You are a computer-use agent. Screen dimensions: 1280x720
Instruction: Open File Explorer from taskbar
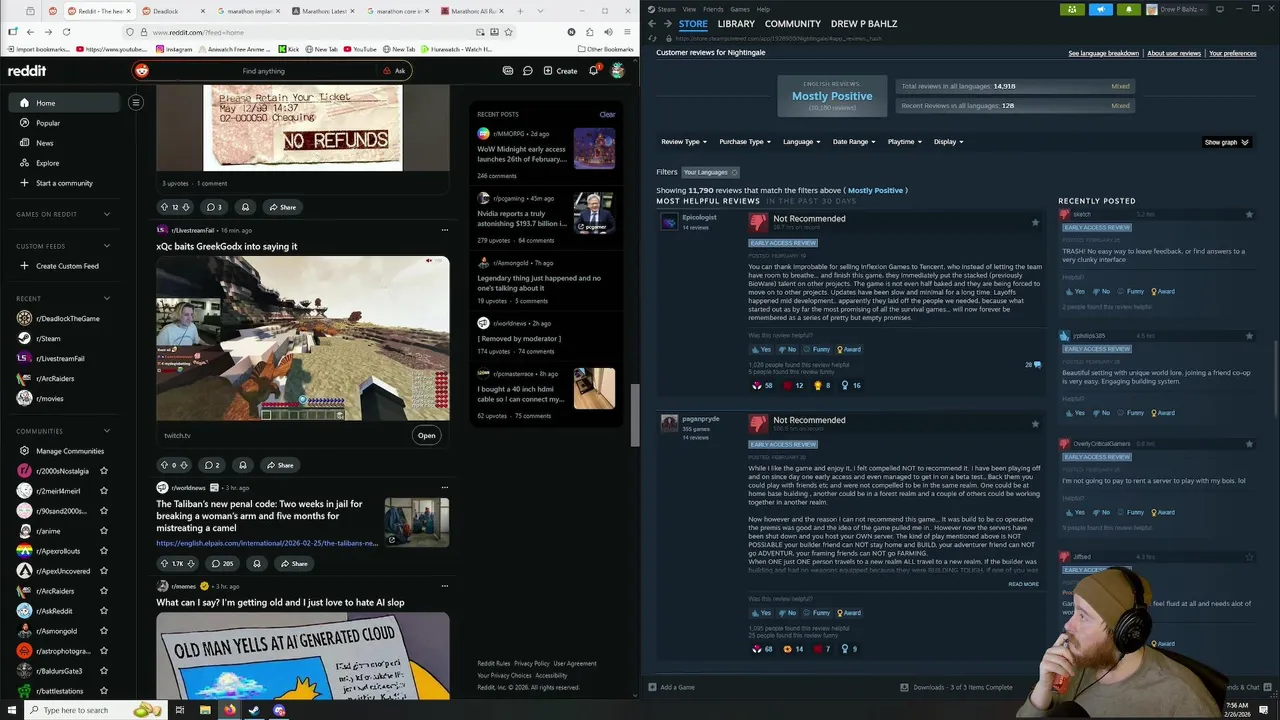coord(205,710)
